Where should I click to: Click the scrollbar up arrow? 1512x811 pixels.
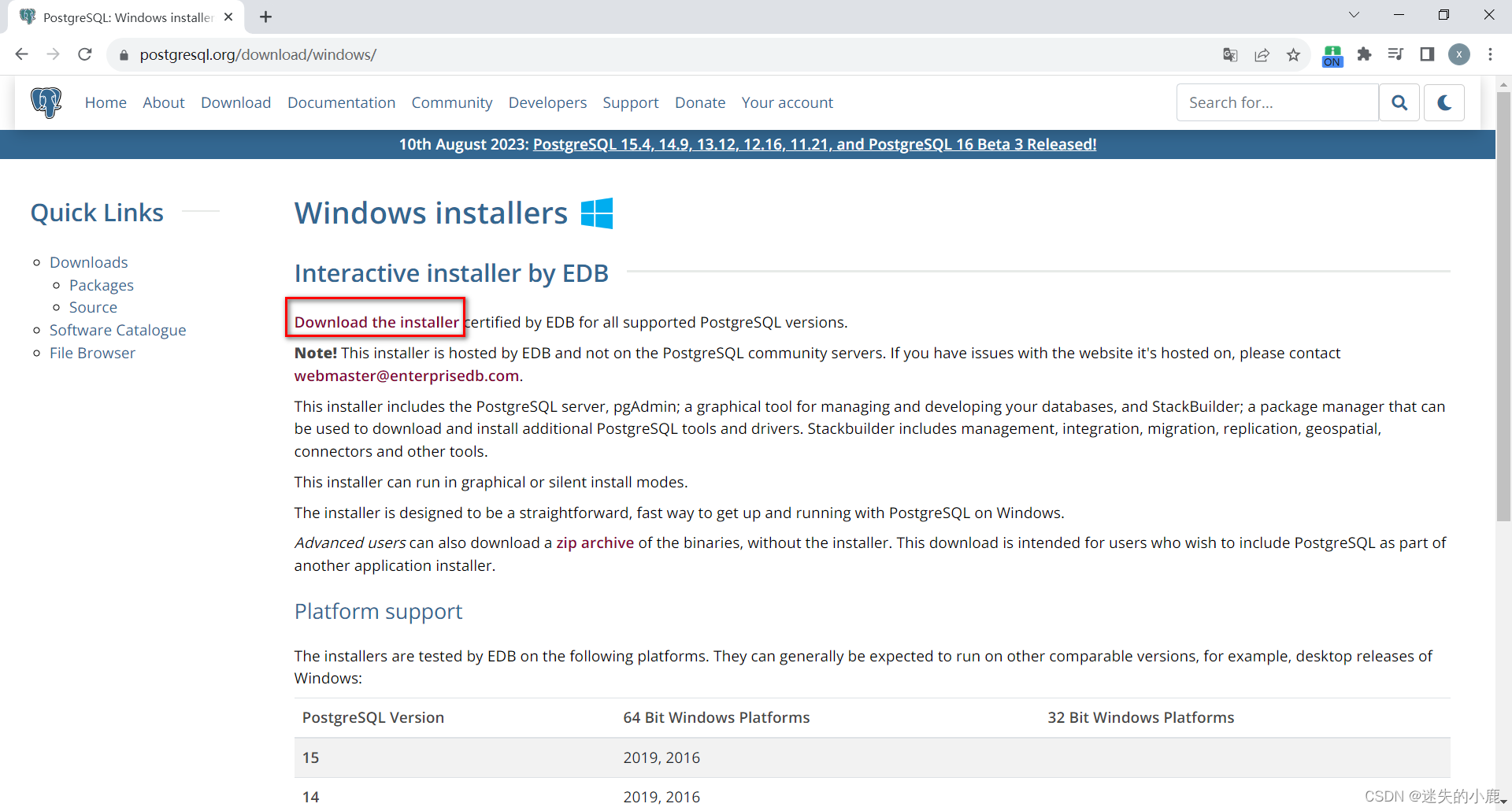tap(1503, 83)
